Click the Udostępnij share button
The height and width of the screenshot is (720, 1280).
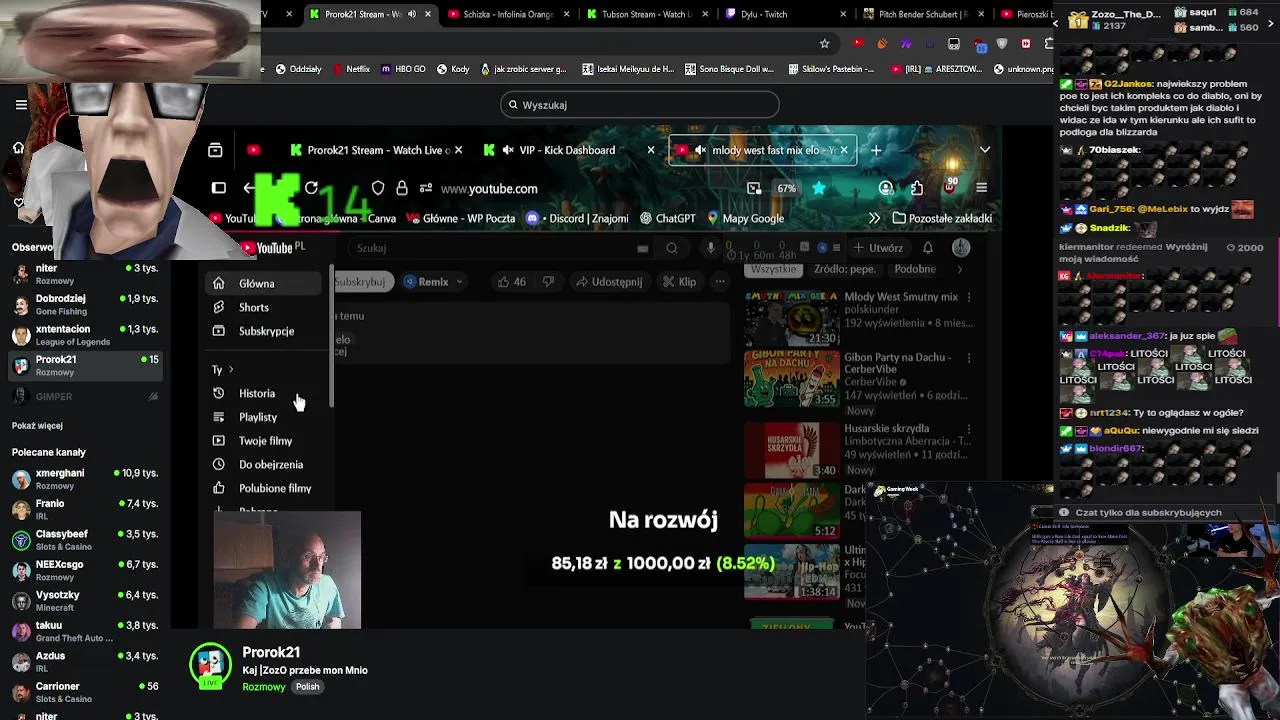click(608, 282)
